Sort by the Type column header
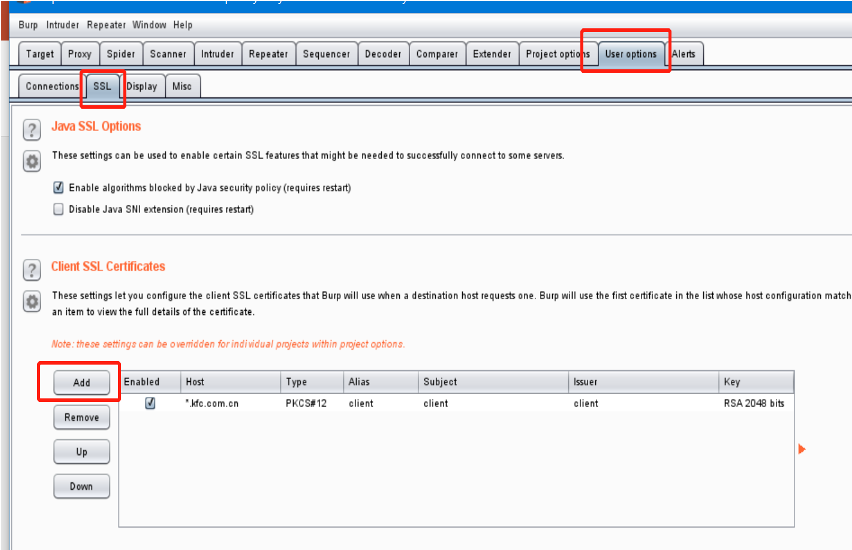Screen dimensions: 852x550 pyautogui.click(x=312, y=382)
